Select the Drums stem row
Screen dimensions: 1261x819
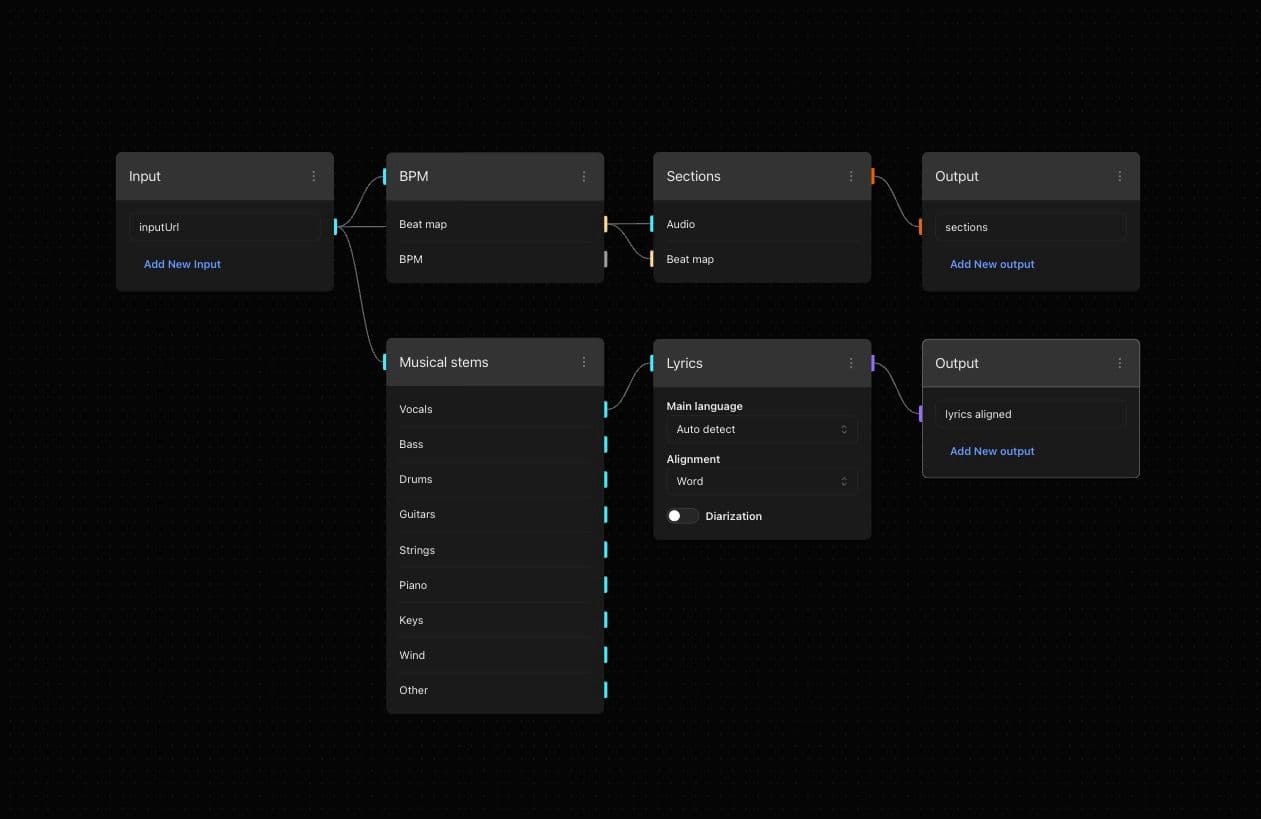point(494,479)
